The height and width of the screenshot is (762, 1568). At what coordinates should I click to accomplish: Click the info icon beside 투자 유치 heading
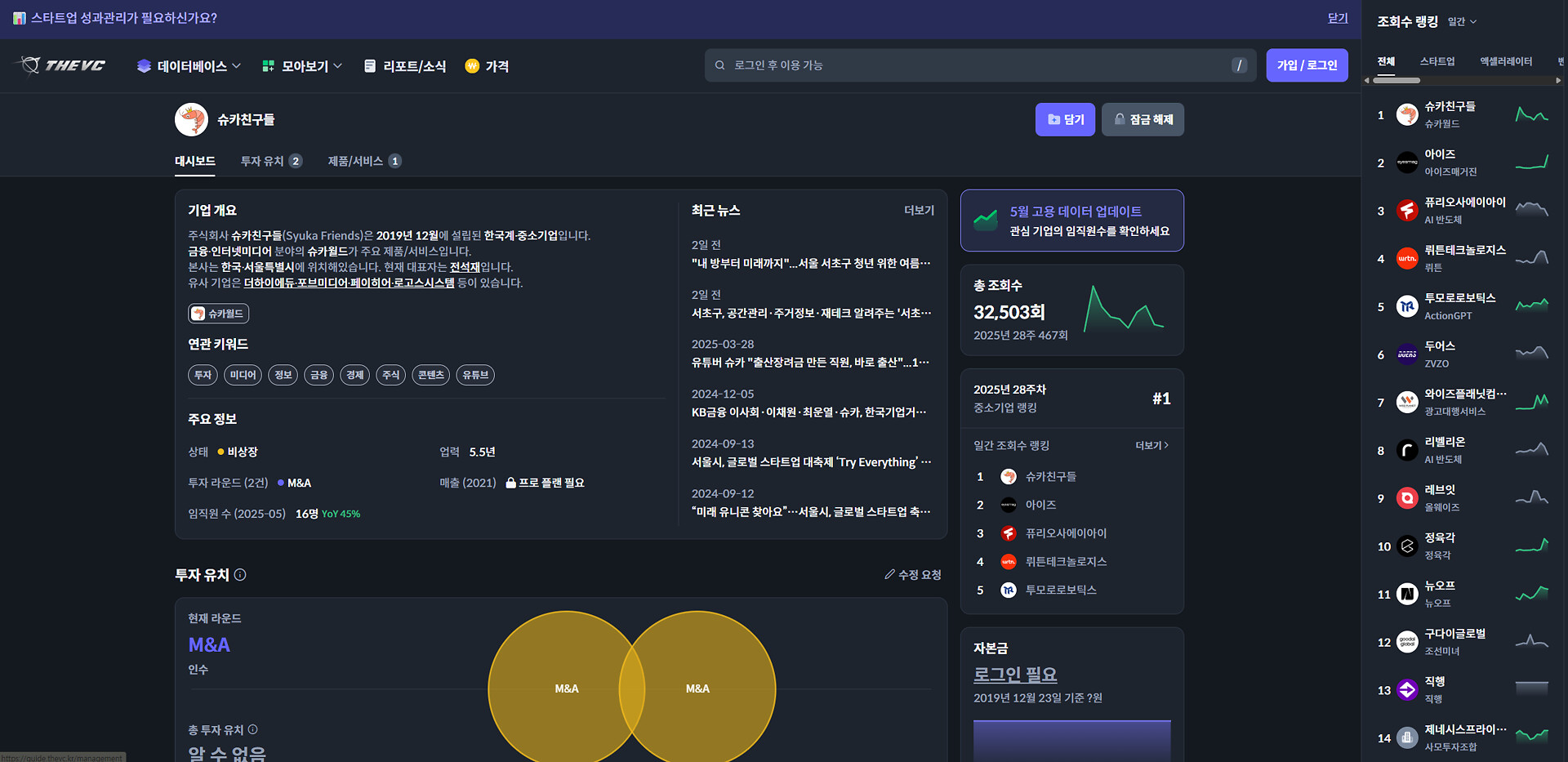[240, 575]
